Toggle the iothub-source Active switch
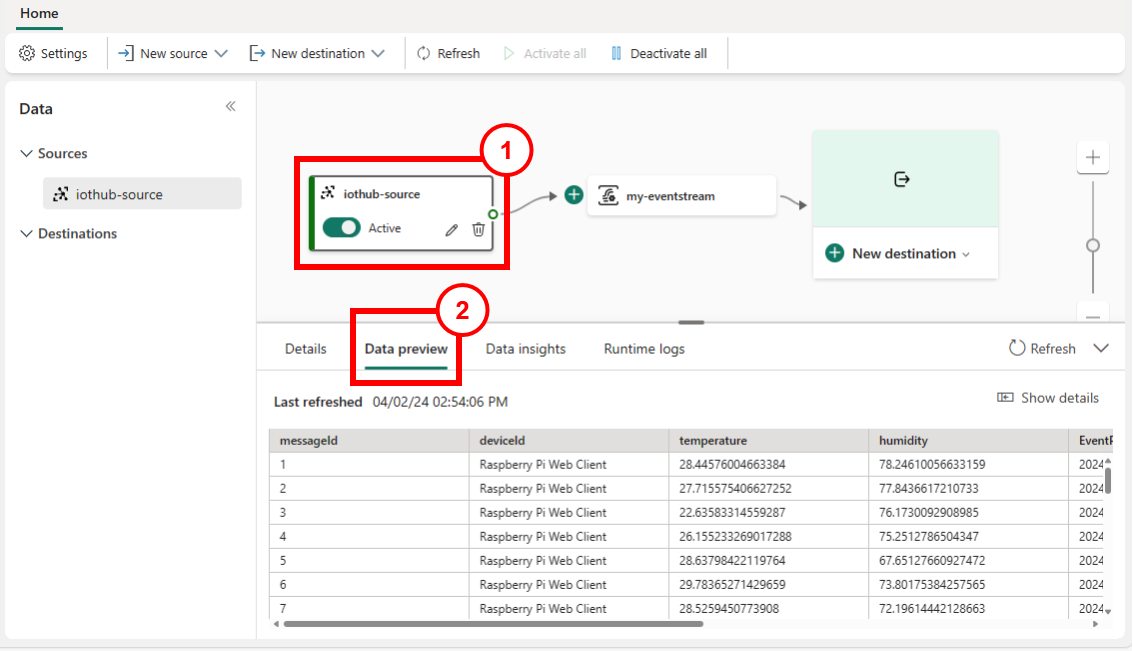 click(341, 228)
